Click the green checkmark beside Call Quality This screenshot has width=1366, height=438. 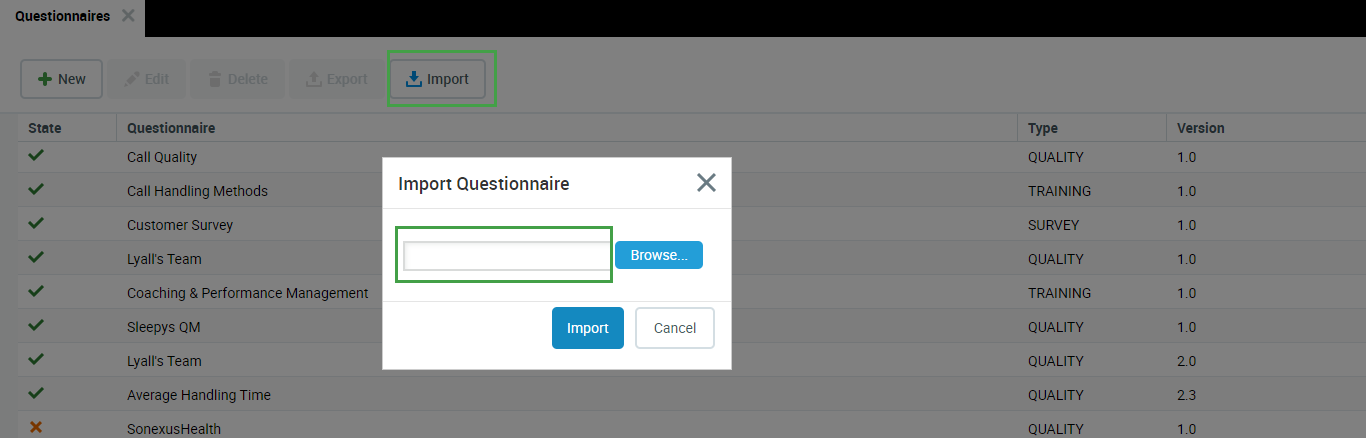click(x=36, y=156)
